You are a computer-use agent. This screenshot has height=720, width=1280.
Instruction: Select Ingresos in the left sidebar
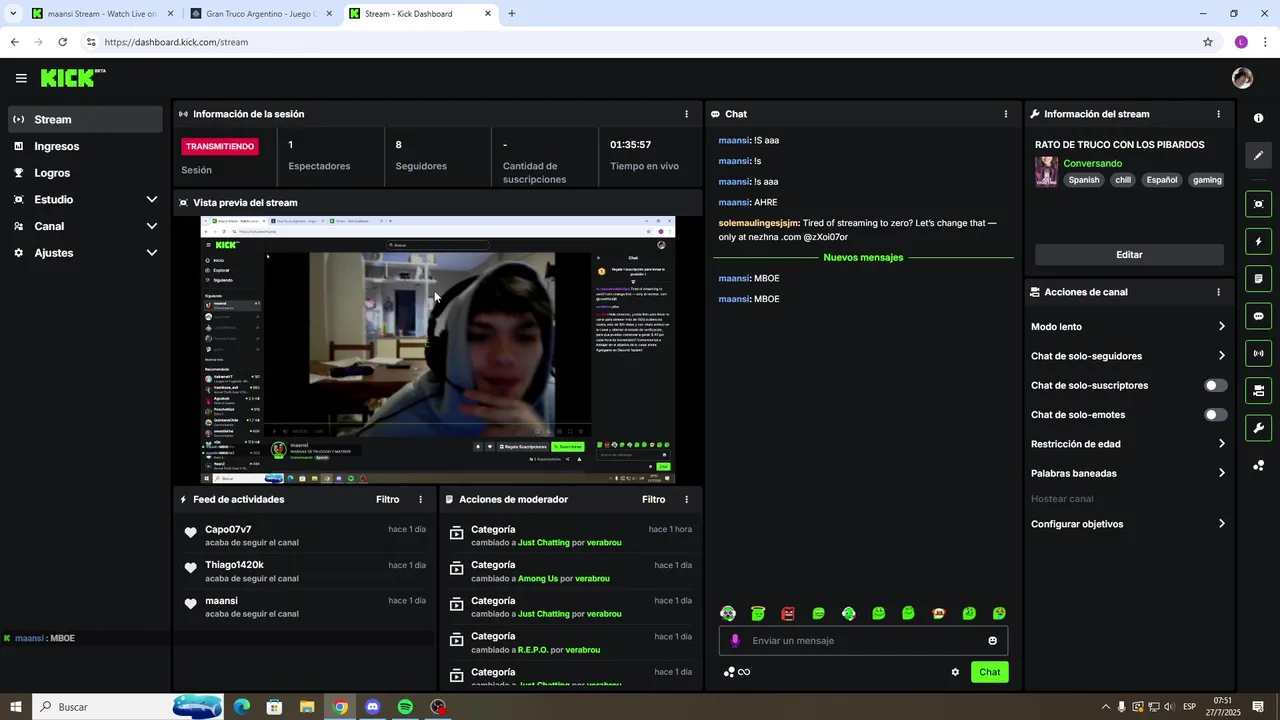point(85,146)
